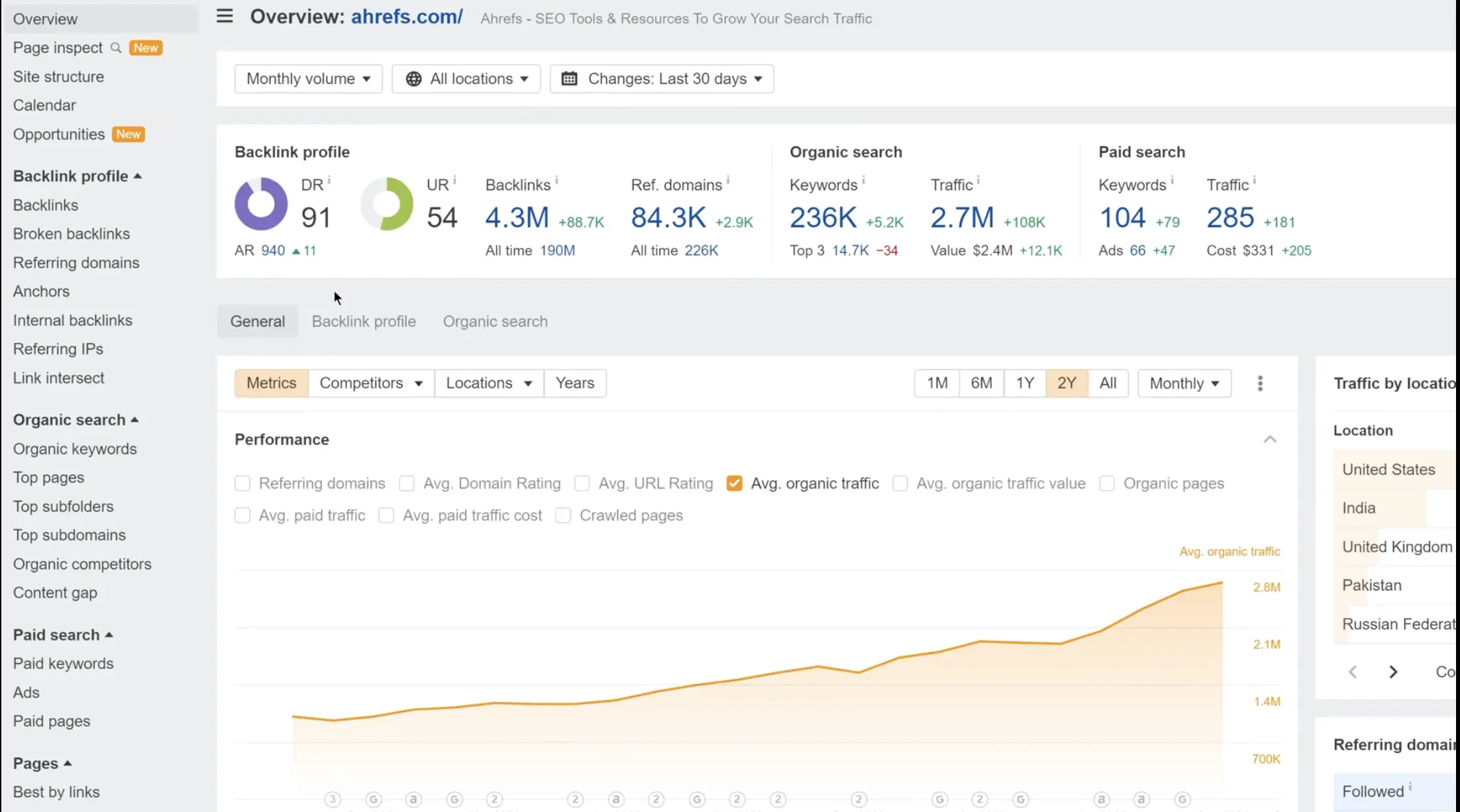Uncheck the Avg. organic traffic checkbox
Image resolution: width=1460 pixels, height=812 pixels.
coord(734,483)
